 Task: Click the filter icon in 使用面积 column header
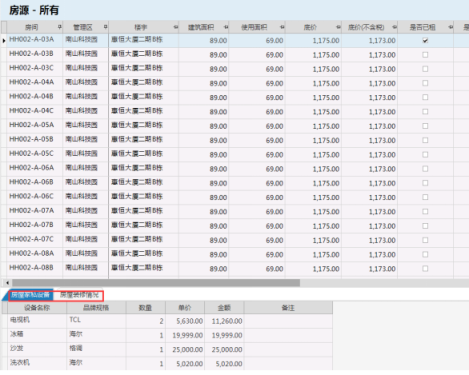282,27
